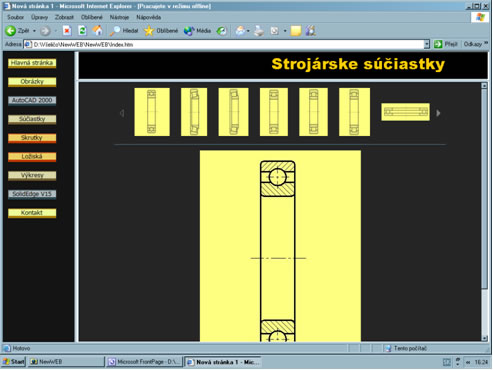Open the Hledat search tool

[124, 31]
